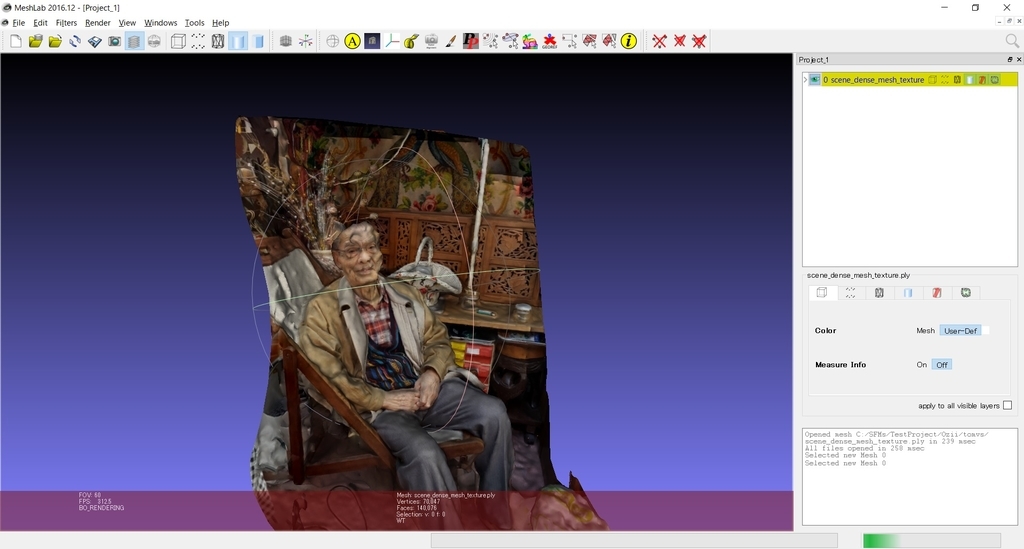1024x549 pixels.
Task: Select faces in rectangular region icon
Action: [x=589, y=41]
